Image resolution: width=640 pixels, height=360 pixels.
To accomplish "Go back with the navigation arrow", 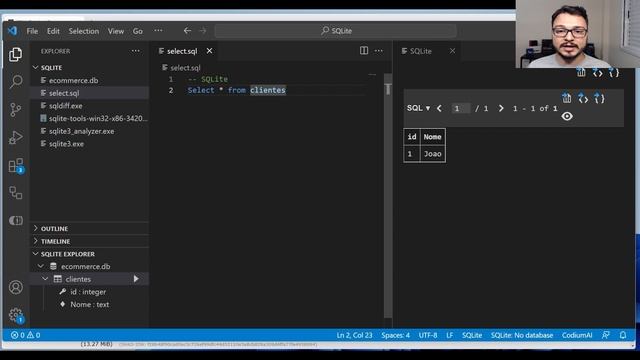I will pos(187,31).
